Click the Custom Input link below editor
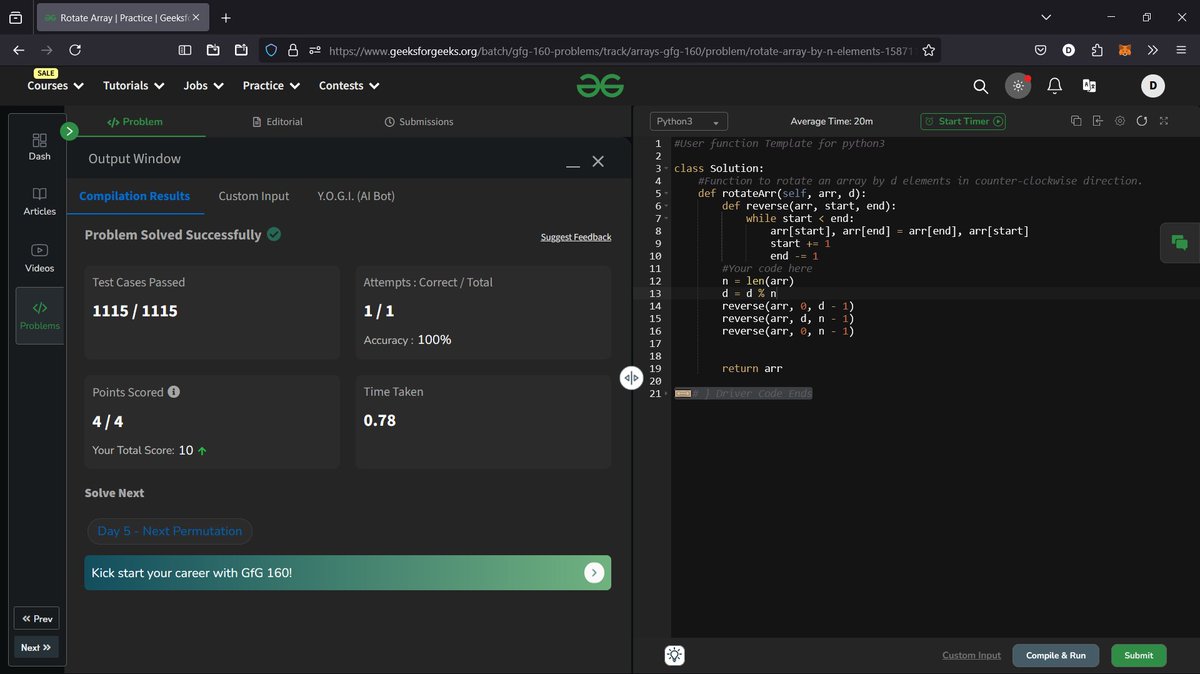This screenshot has height=674, width=1200. pyautogui.click(x=971, y=656)
